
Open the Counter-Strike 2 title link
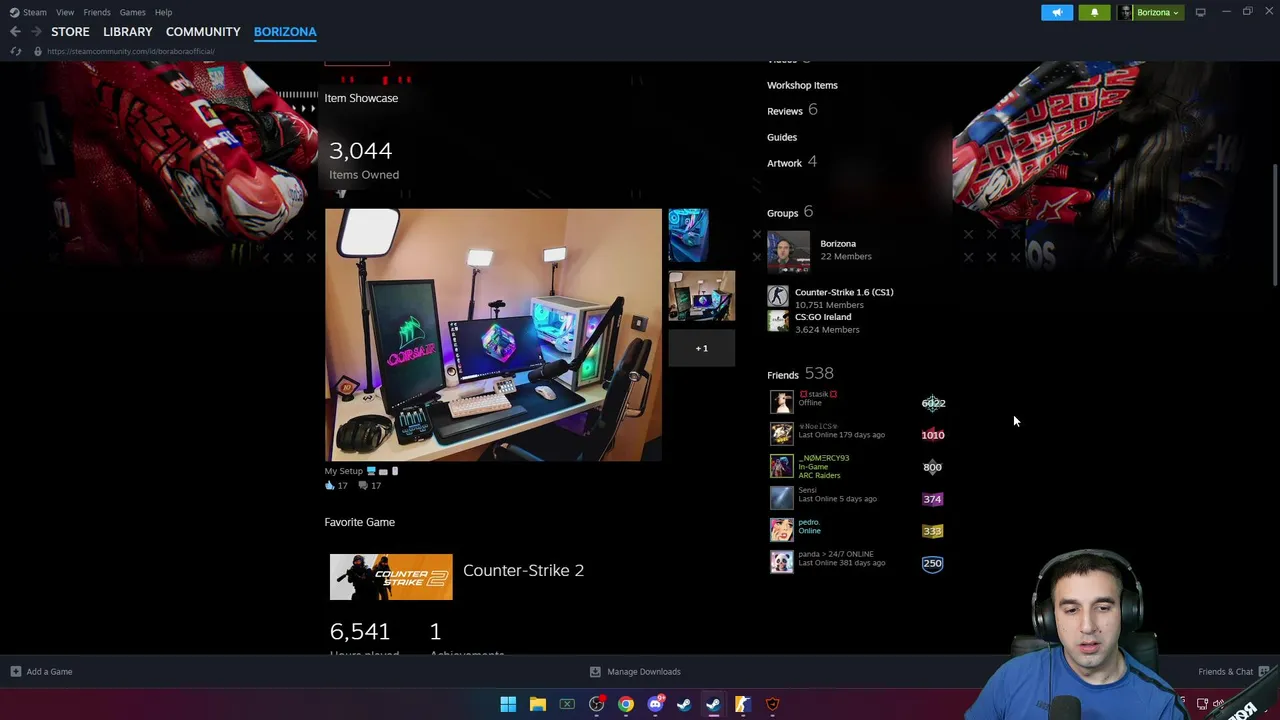coord(523,570)
